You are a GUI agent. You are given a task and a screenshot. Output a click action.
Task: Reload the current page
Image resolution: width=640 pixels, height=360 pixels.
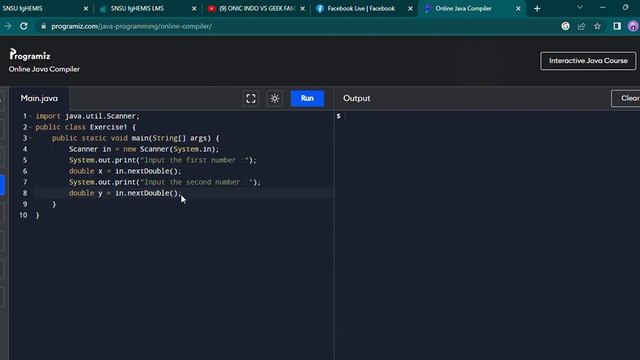pyautogui.click(x=24, y=26)
